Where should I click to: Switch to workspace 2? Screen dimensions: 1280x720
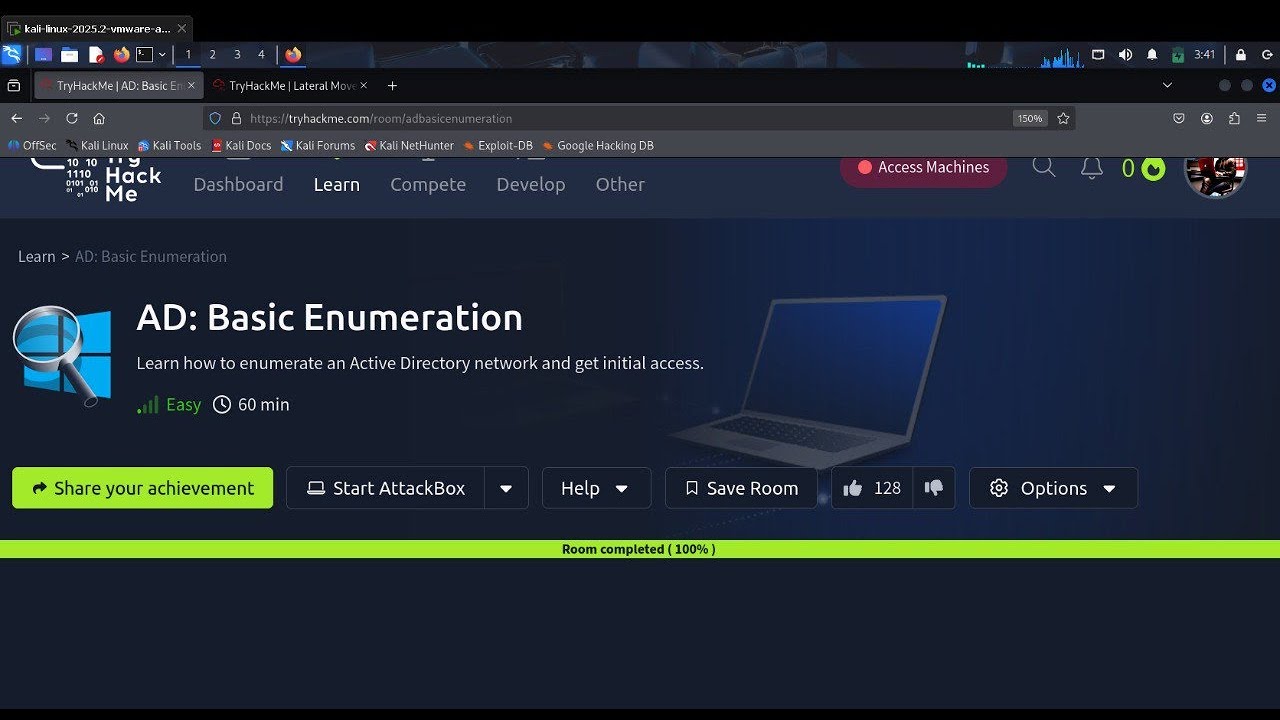pyautogui.click(x=212, y=55)
